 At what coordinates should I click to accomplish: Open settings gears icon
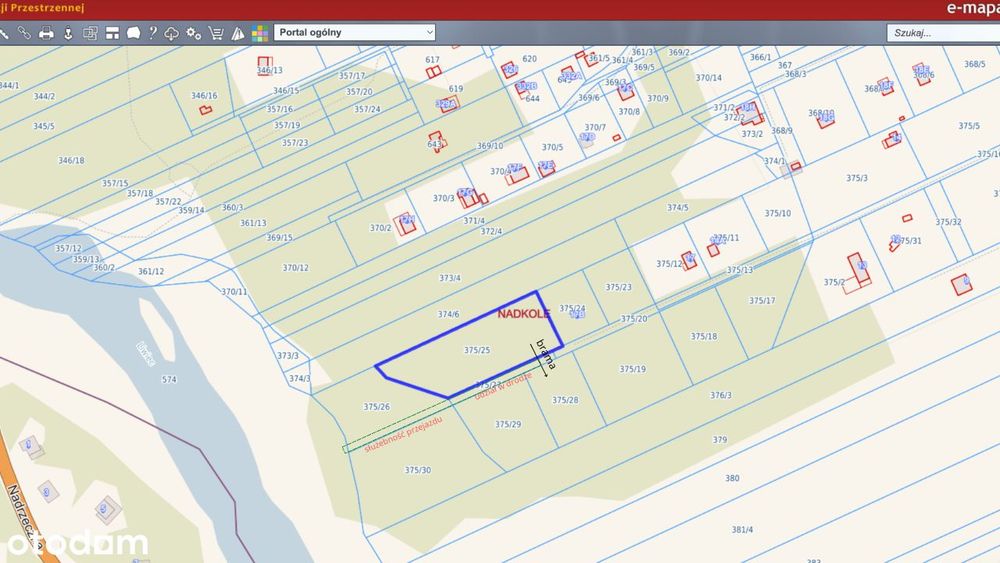pos(194,33)
